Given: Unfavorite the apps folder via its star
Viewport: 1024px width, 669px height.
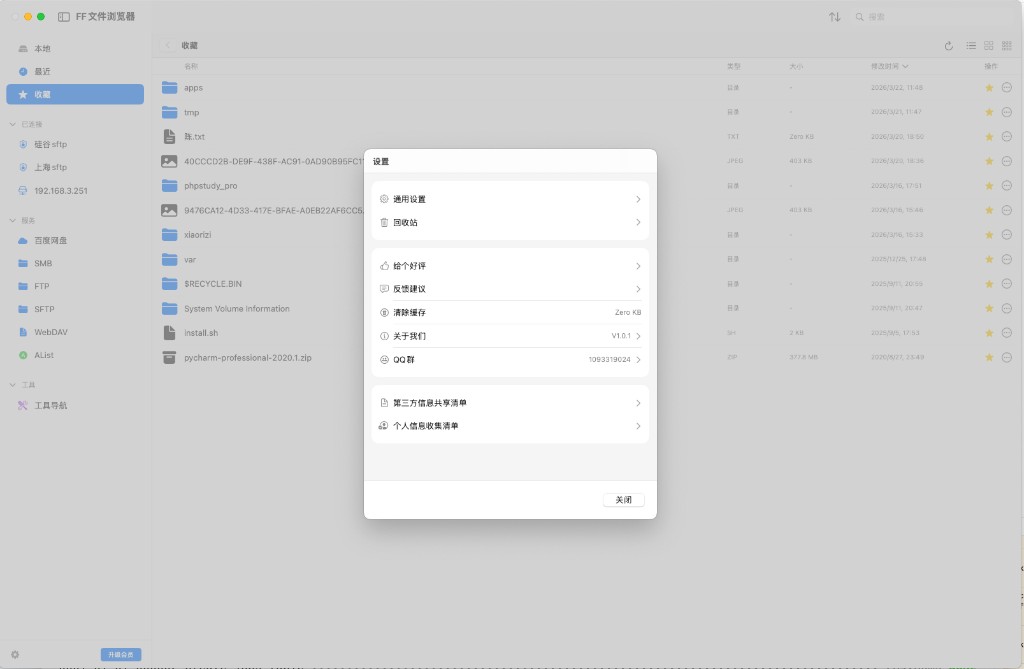Looking at the screenshot, I should (989, 88).
